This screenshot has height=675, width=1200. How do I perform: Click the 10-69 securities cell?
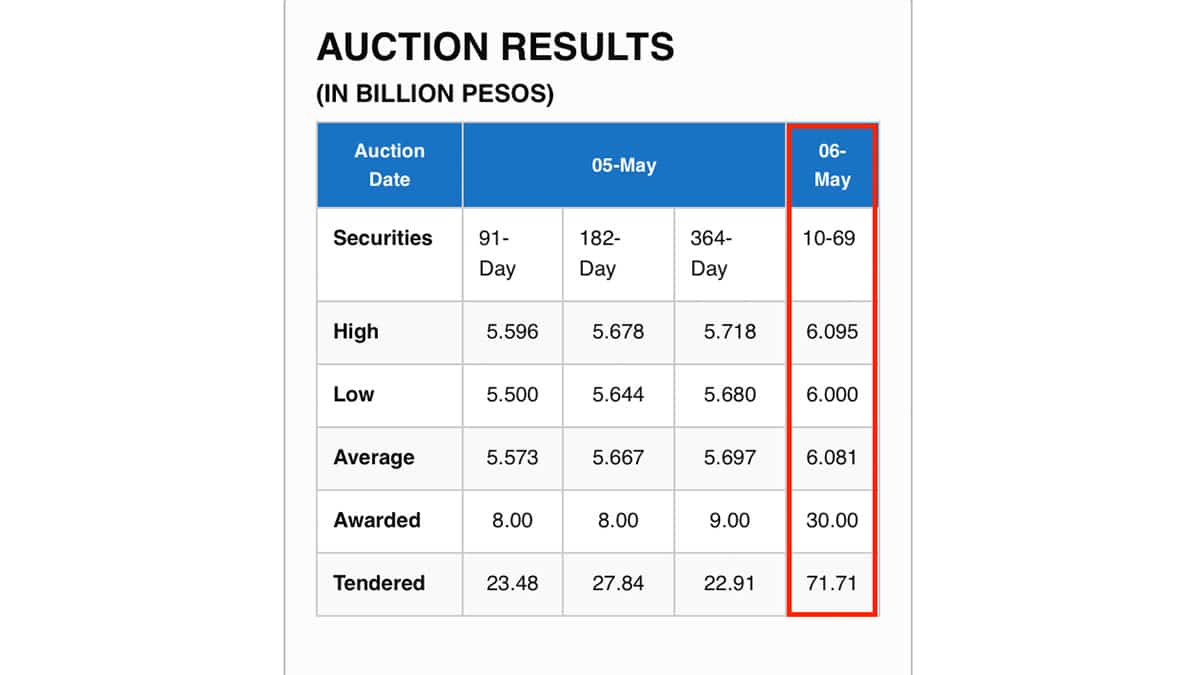click(830, 239)
